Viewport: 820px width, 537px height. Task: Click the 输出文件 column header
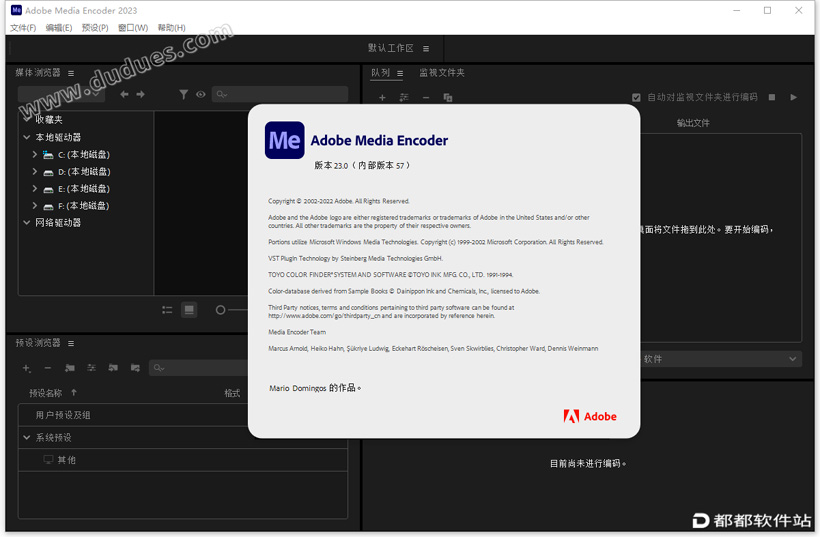693,123
